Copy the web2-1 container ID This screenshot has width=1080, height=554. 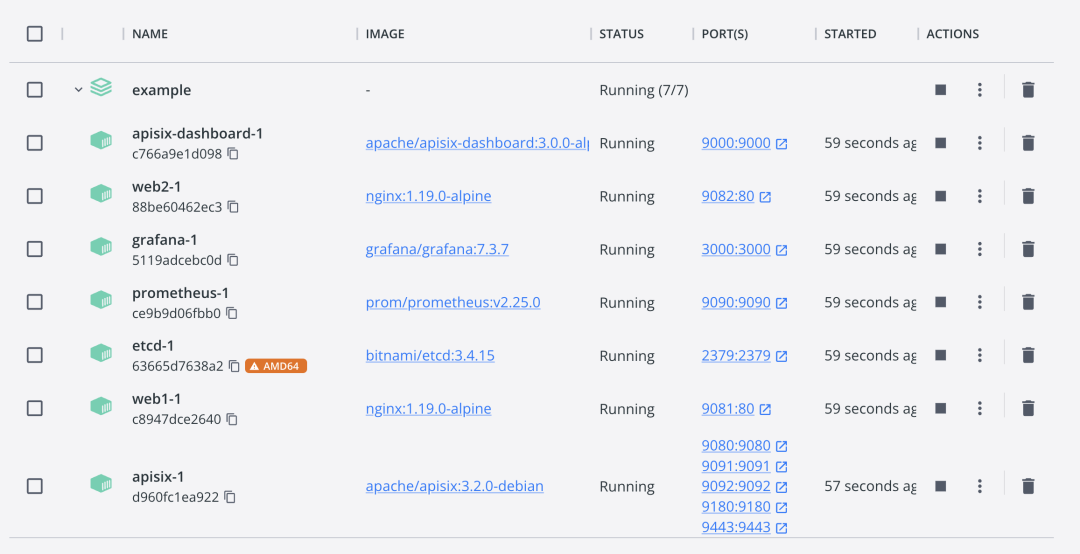233,207
